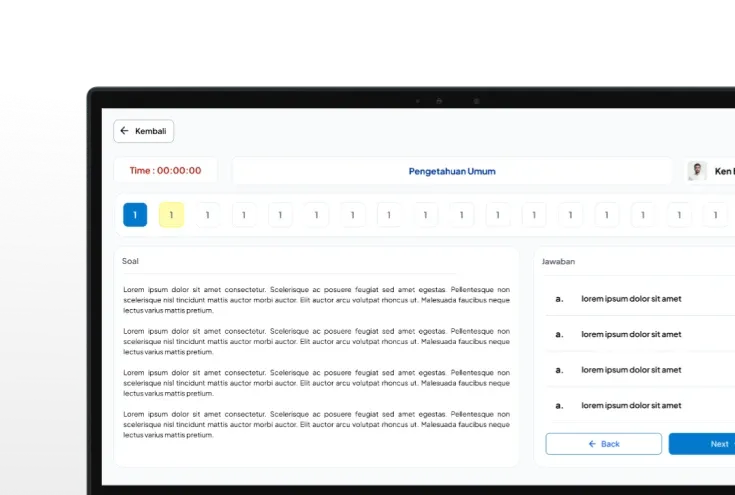Open the fifth question number box

click(x=280, y=214)
